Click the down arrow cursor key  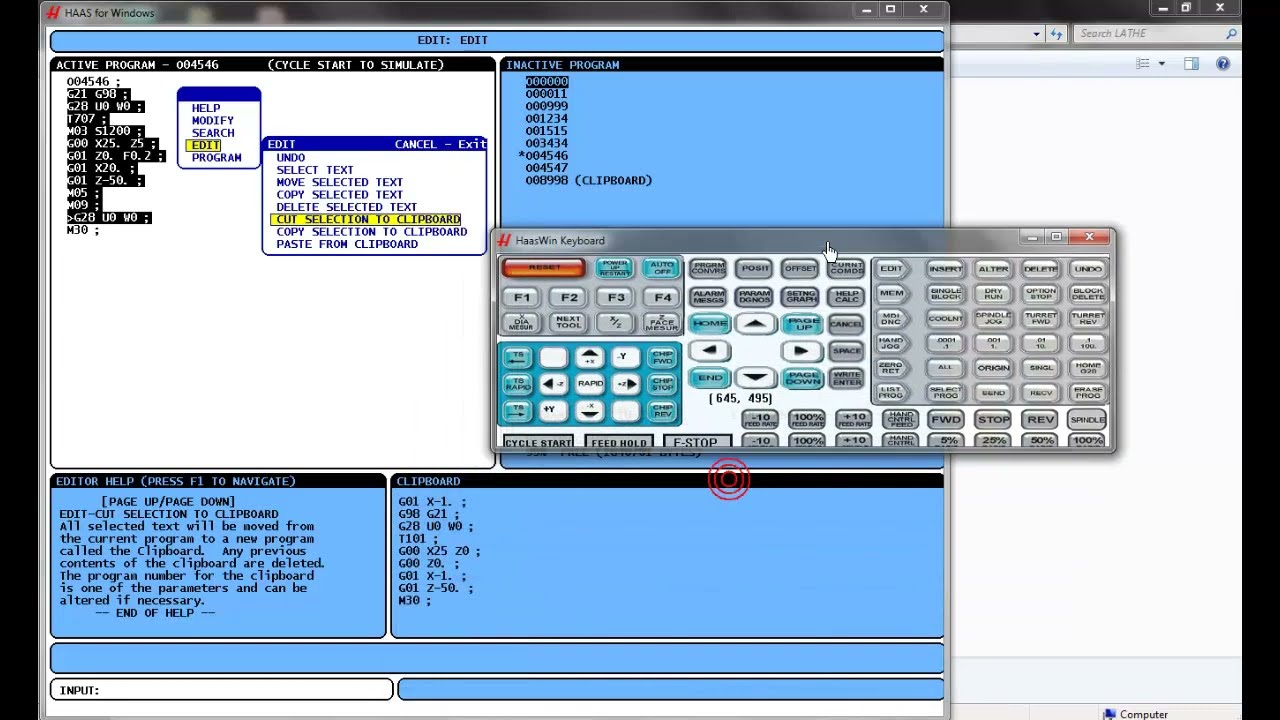pos(755,377)
